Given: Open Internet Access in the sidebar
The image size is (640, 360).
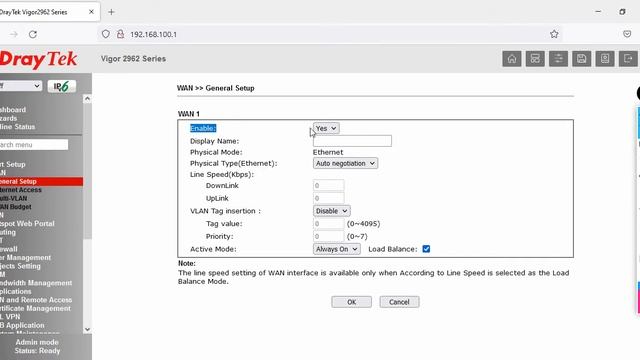Looking at the screenshot, I should click(21, 190).
